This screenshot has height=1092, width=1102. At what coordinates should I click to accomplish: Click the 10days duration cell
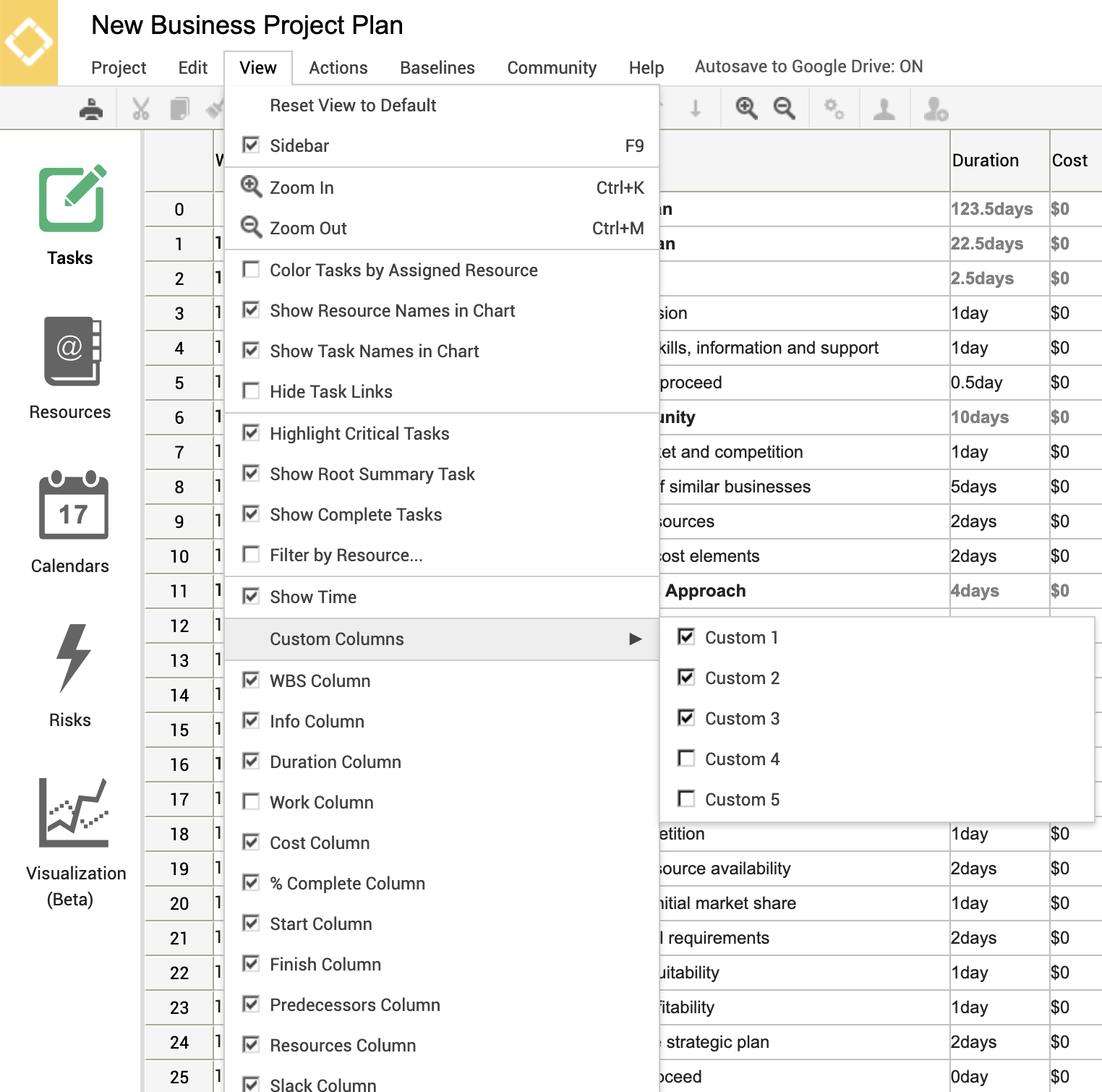point(999,417)
